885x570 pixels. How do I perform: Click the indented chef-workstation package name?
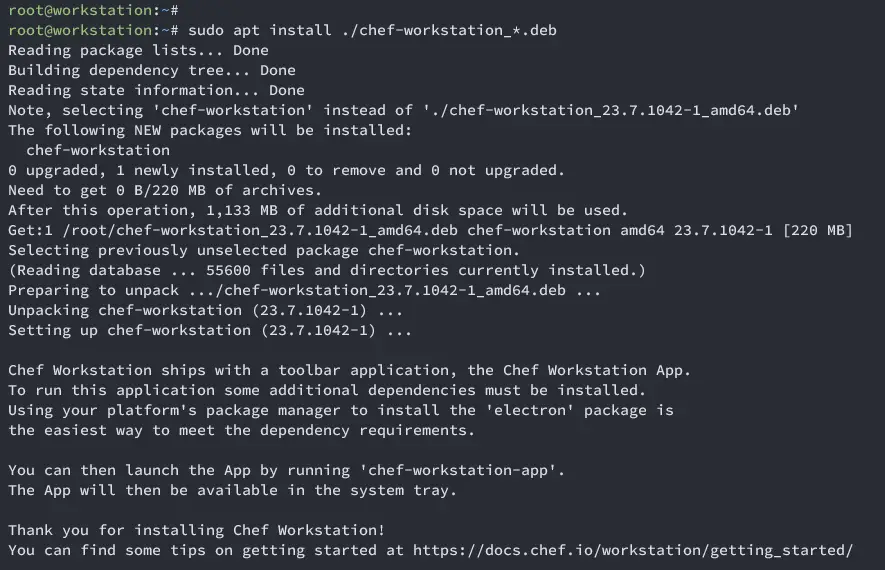(x=98, y=150)
